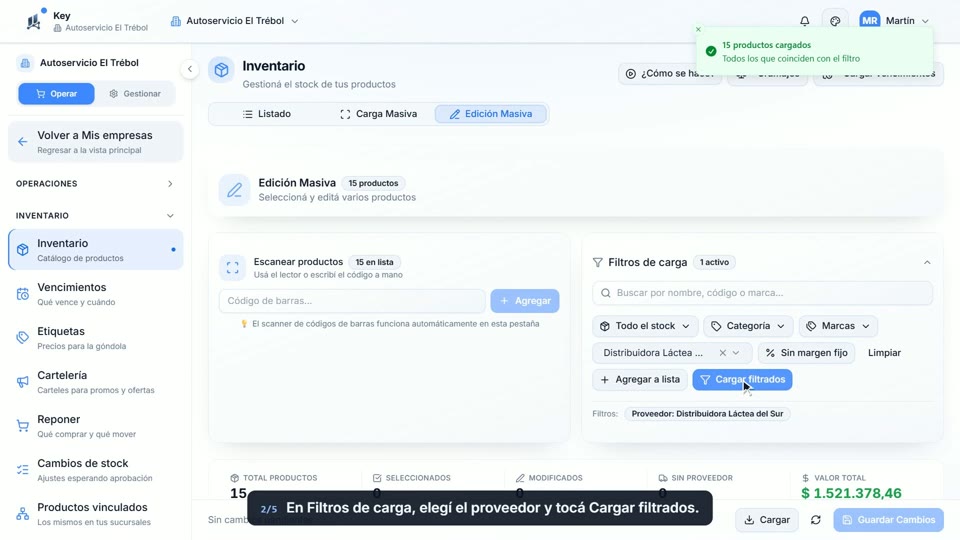This screenshot has width=960, height=540.
Task: Click the search magnifier icon in filters
Action: (606, 293)
